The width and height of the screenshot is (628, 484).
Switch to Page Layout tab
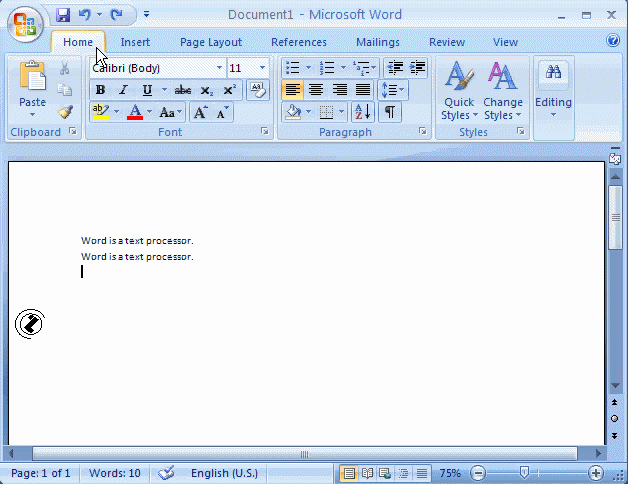click(x=211, y=42)
